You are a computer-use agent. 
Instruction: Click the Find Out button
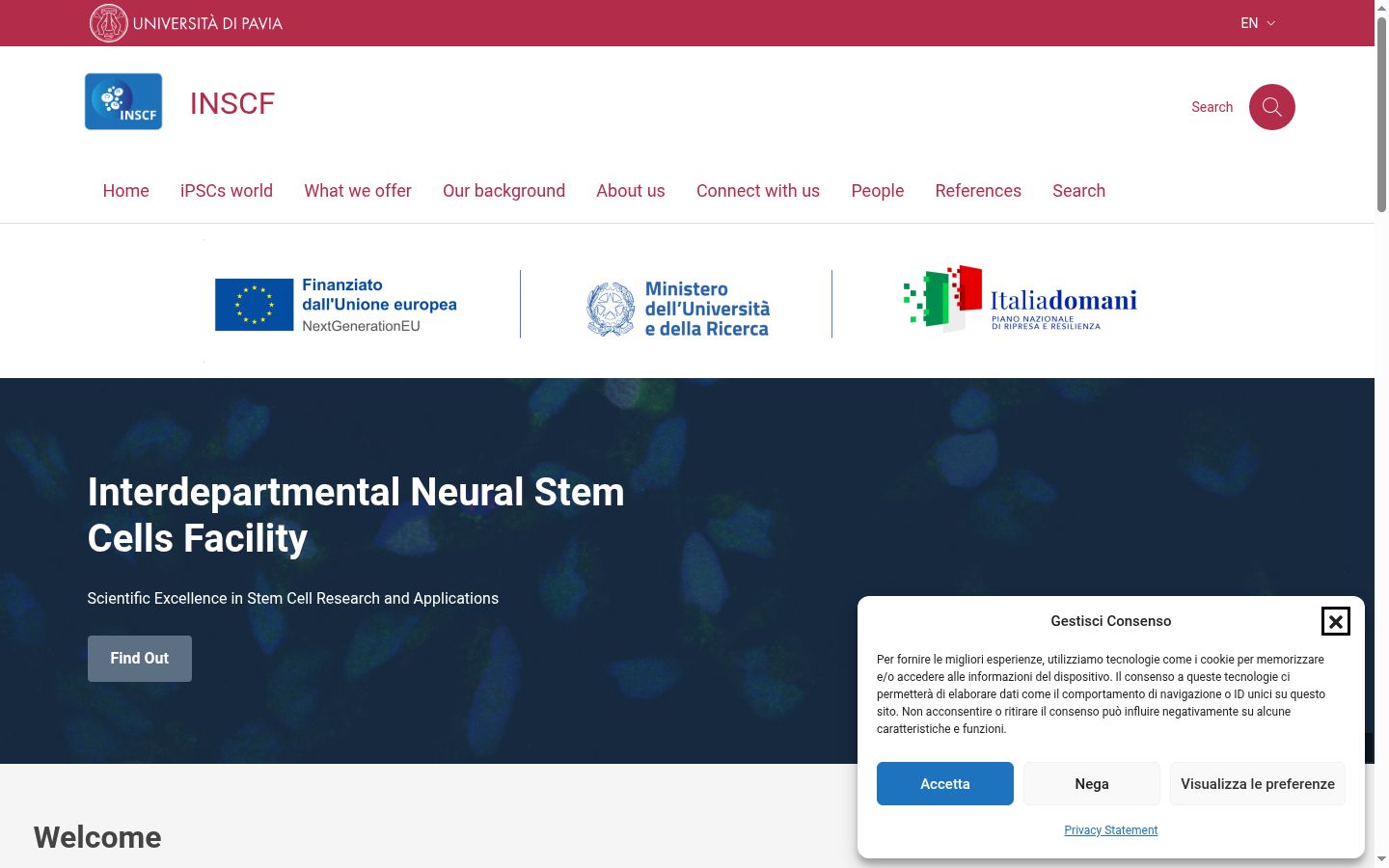[140, 659]
